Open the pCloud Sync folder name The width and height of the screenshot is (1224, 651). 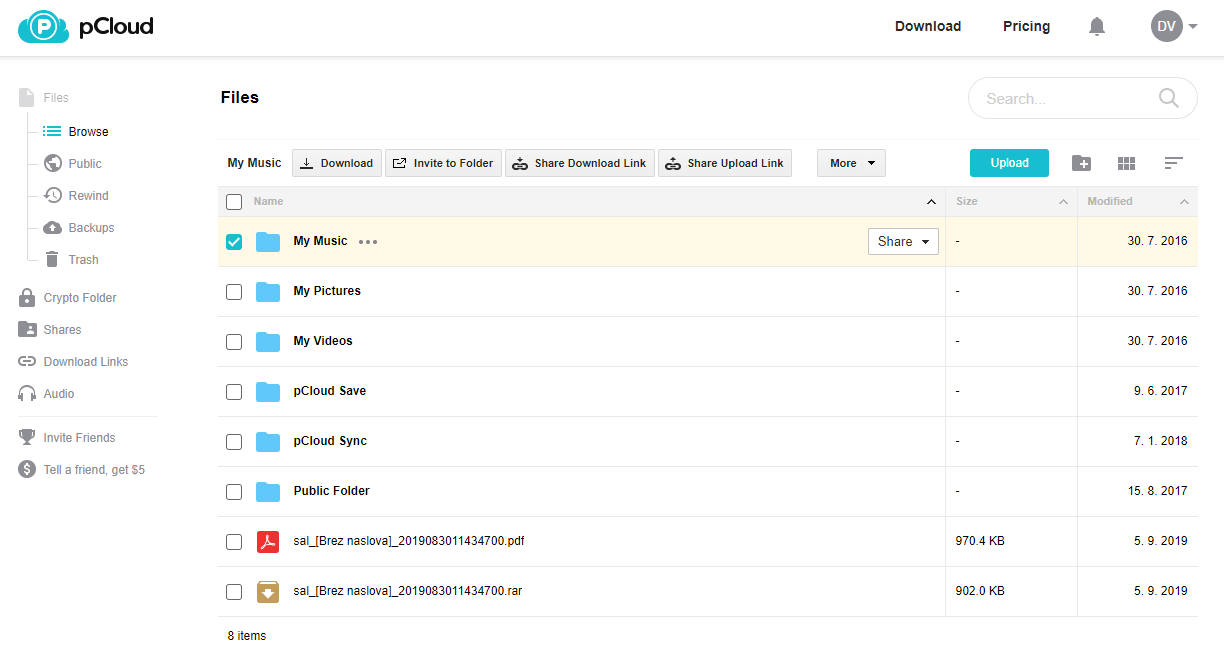(x=330, y=441)
